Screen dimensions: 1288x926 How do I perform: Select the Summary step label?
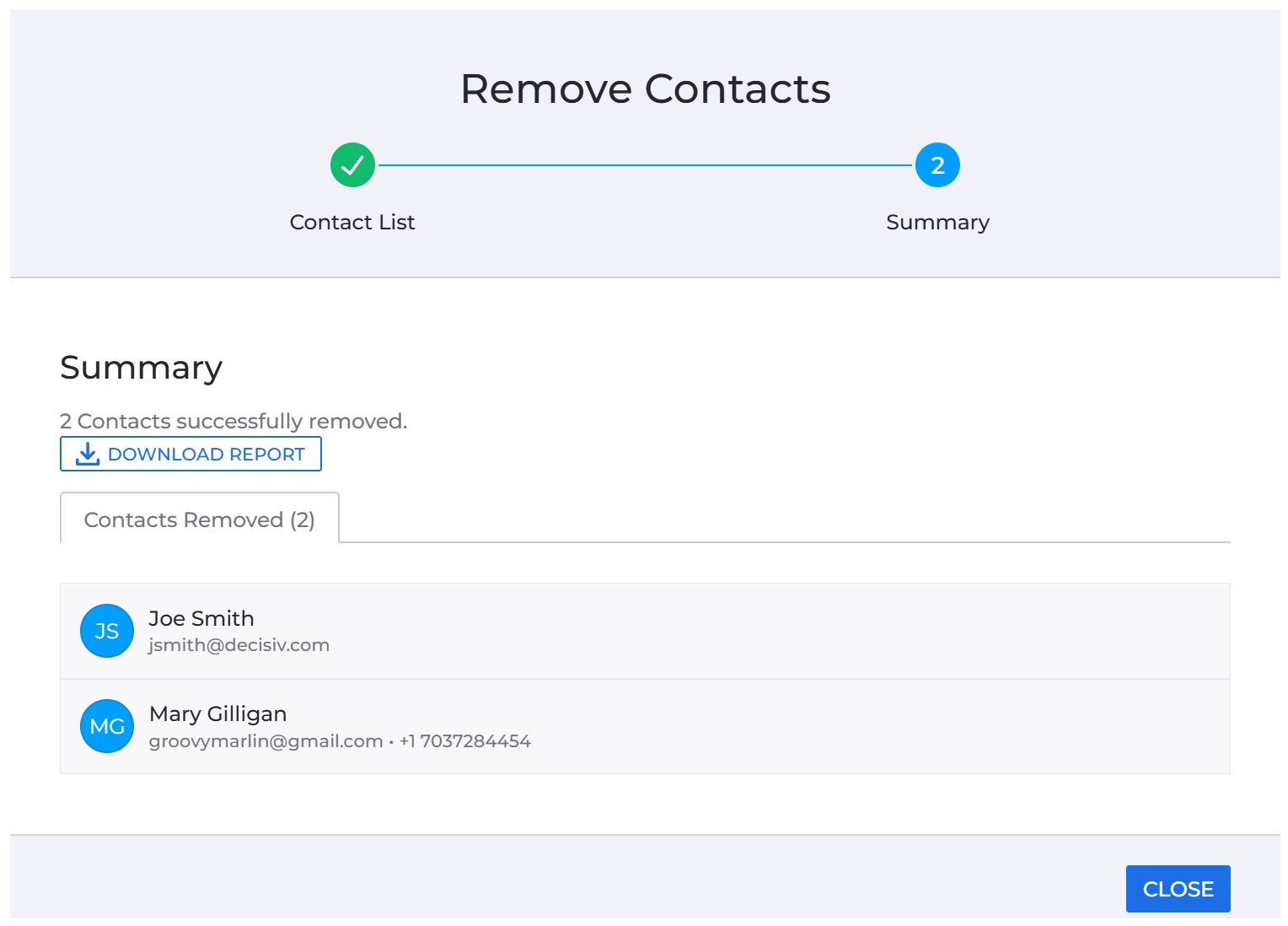pos(937,223)
